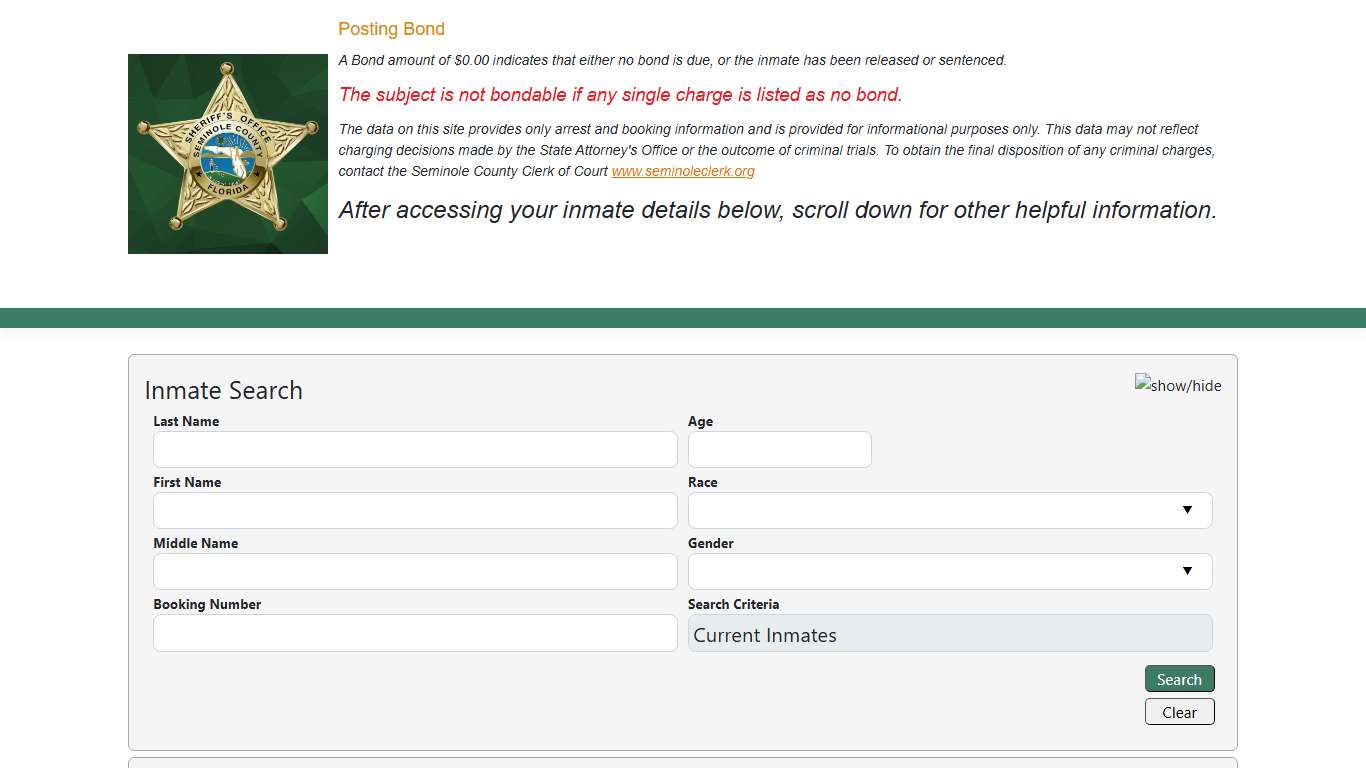Click the Current Inmates search criteria field
Screen dimensions: 1366x768
pos(949,634)
